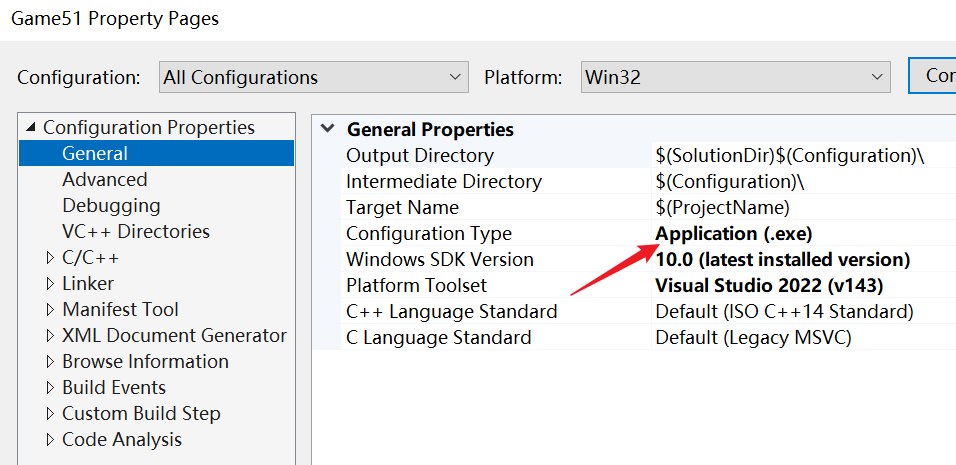Click the Target Name value field
Image resolution: width=956 pixels, height=465 pixels.
(x=722, y=208)
